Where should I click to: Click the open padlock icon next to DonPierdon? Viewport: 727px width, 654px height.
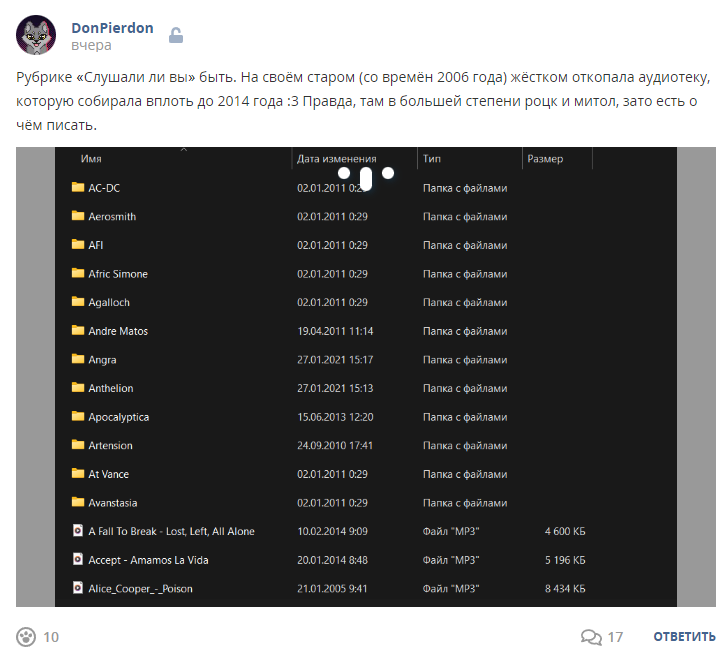[x=176, y=35]
